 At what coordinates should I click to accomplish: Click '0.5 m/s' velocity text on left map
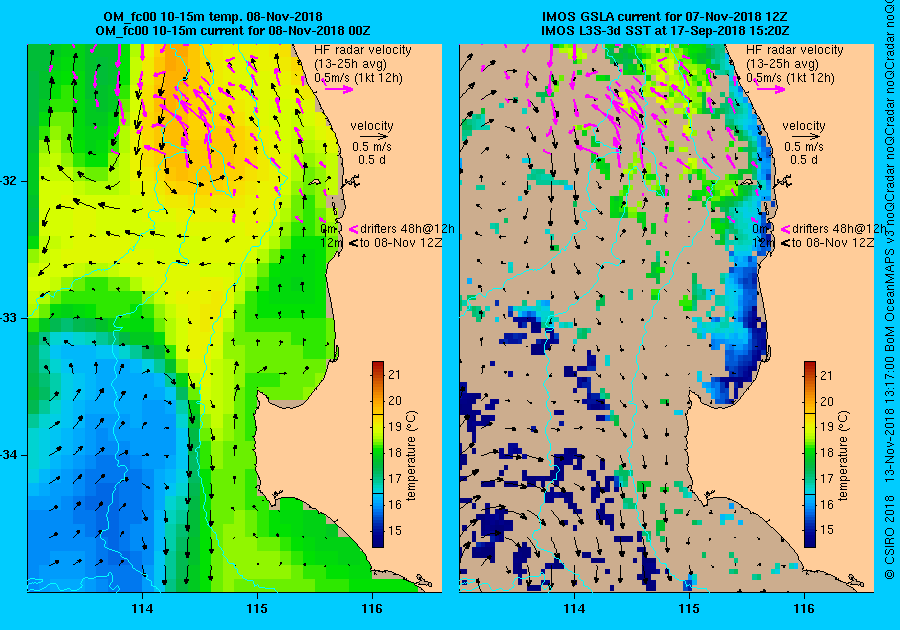(372, 147)
